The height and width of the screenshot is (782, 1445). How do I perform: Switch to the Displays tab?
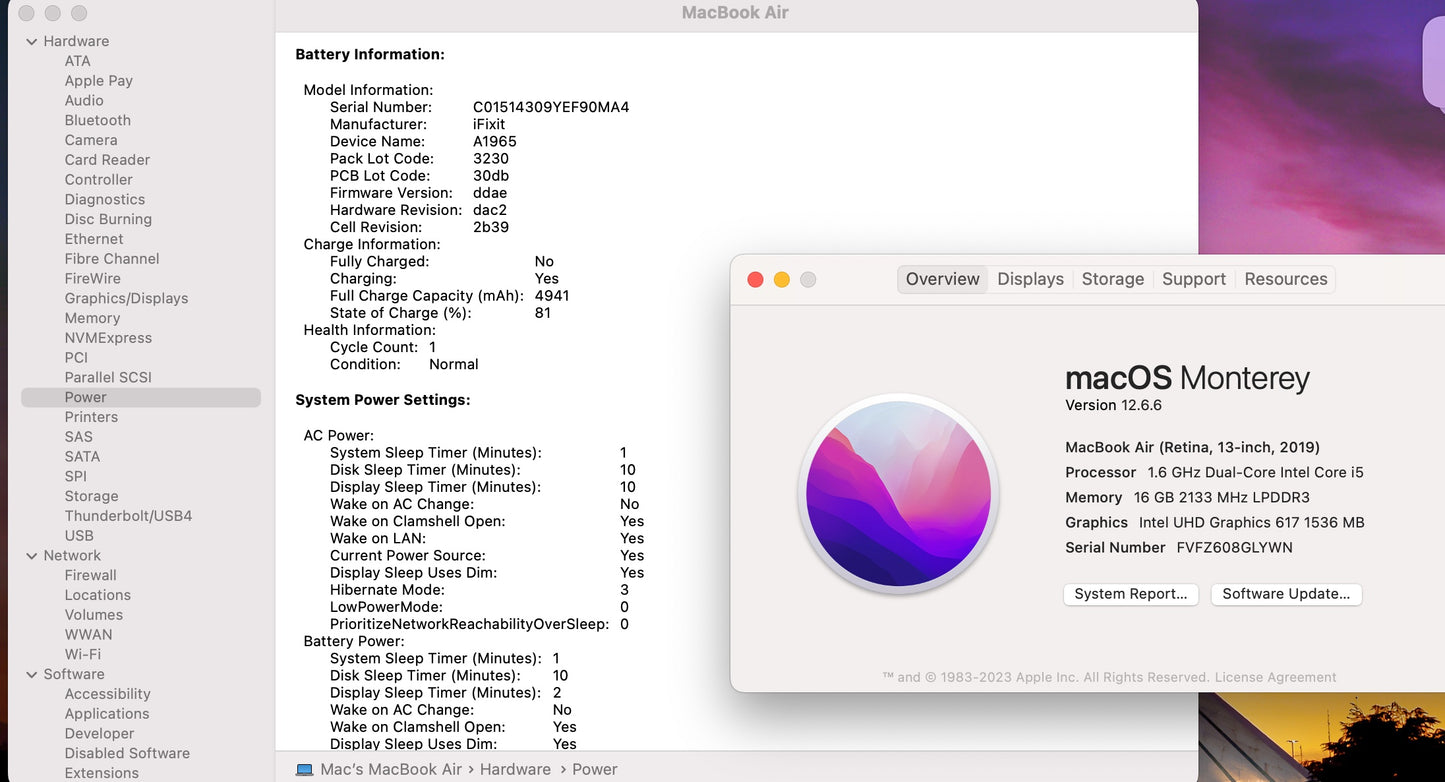pos(1030,279)
